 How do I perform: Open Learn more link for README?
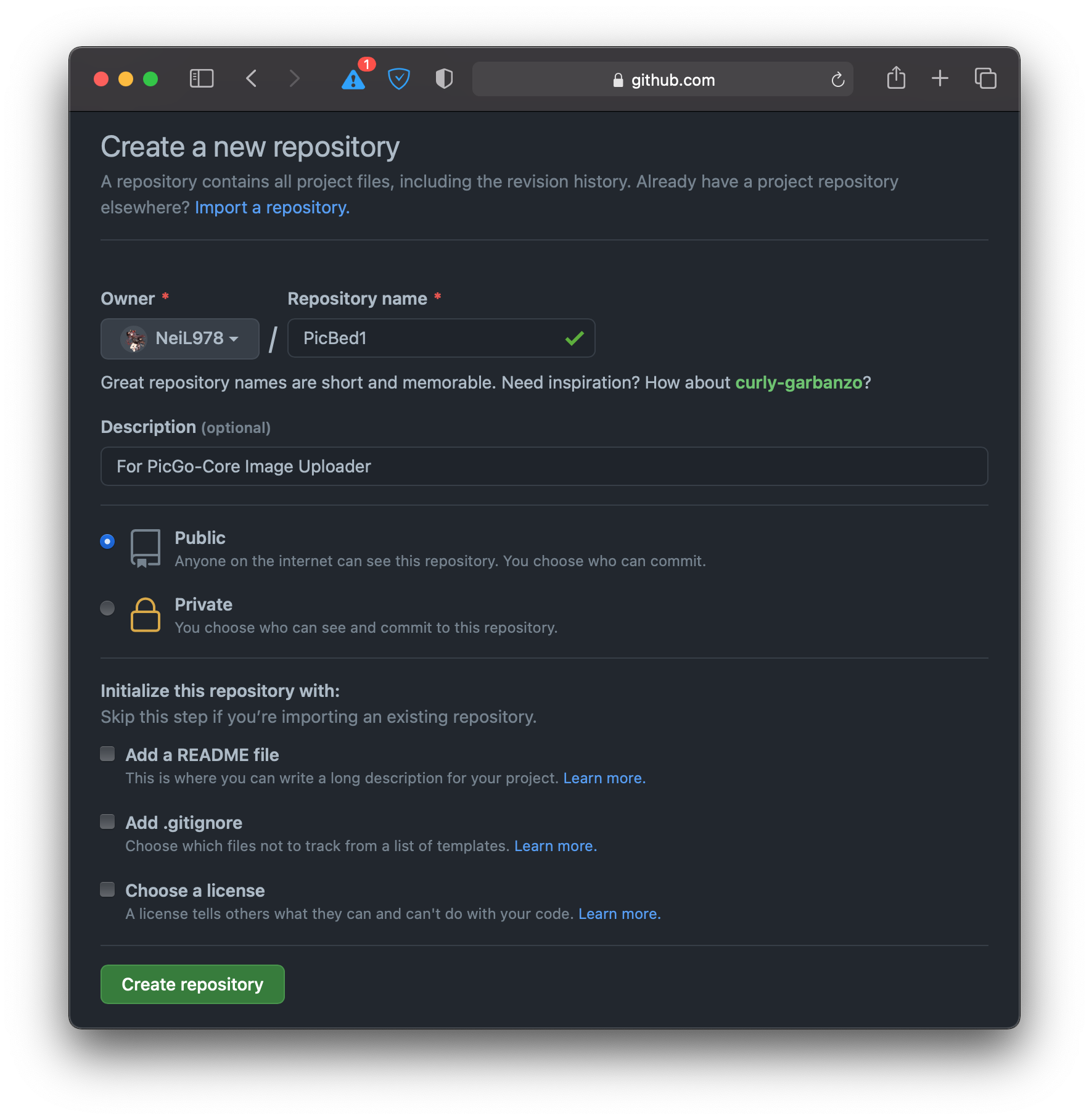click(604, 778)
